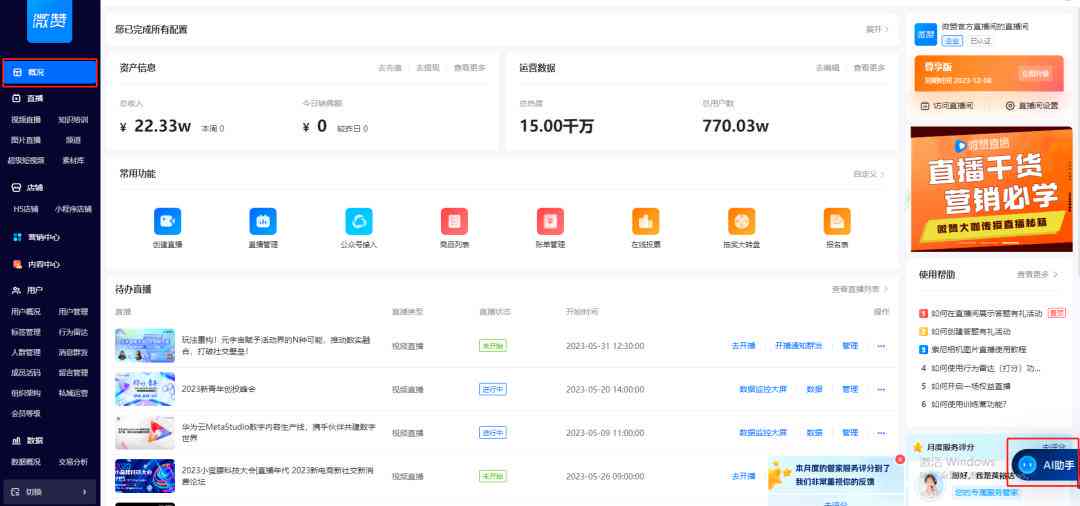Click 查看更多 in 资产信息 card
Image resolution: width=1080 pixels, height=506 pixels.
(470, 67)
